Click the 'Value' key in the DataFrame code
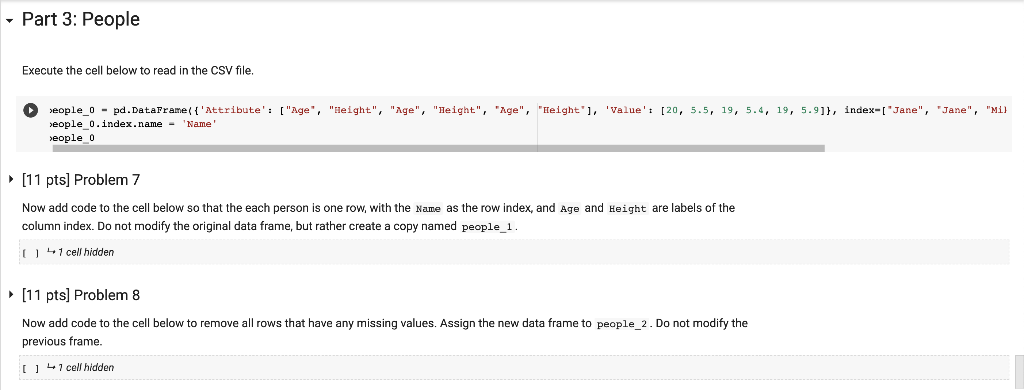 click(627, 110)
